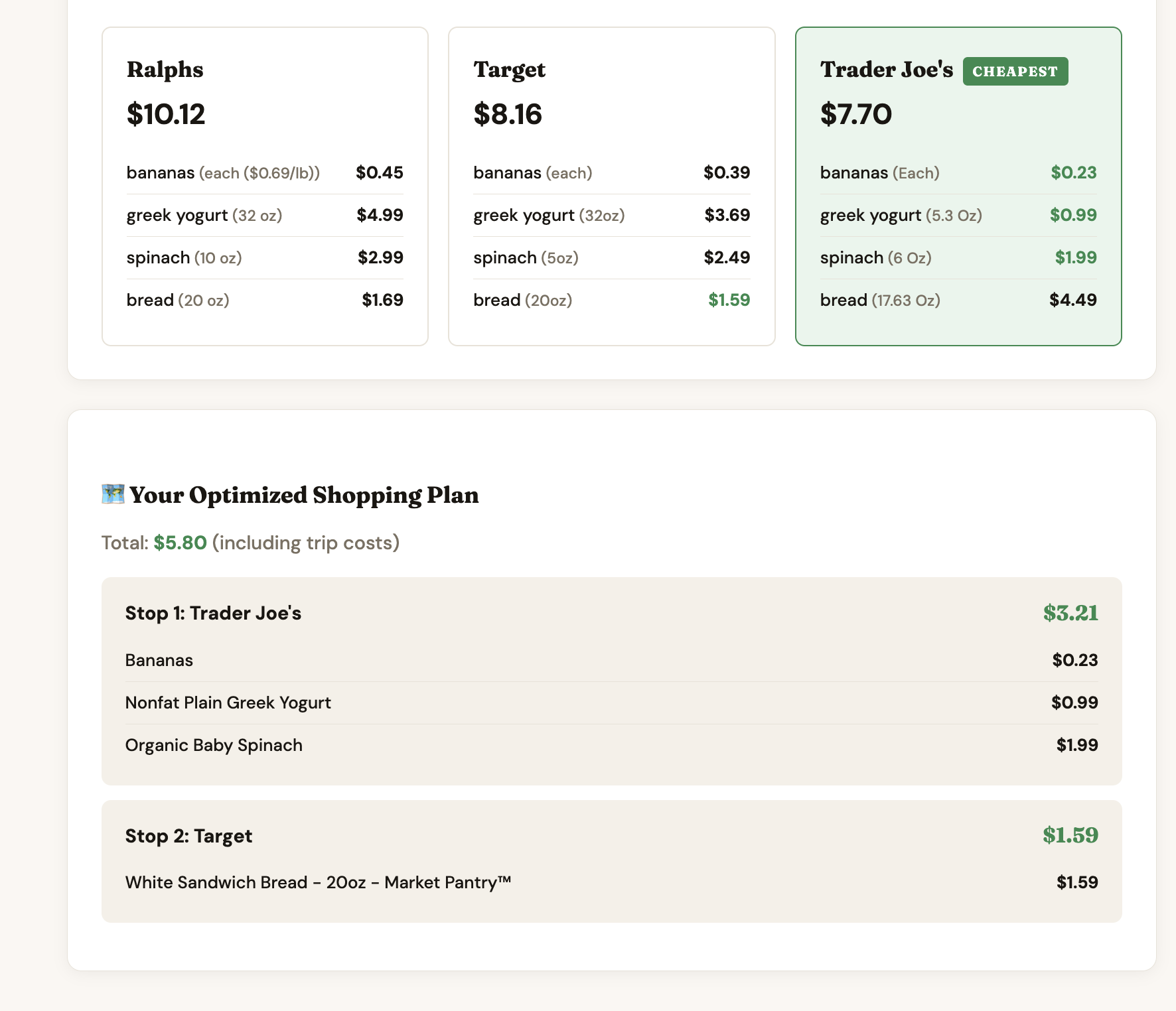
Task: Select the Ralphs store card title
Action: point(165,70)
